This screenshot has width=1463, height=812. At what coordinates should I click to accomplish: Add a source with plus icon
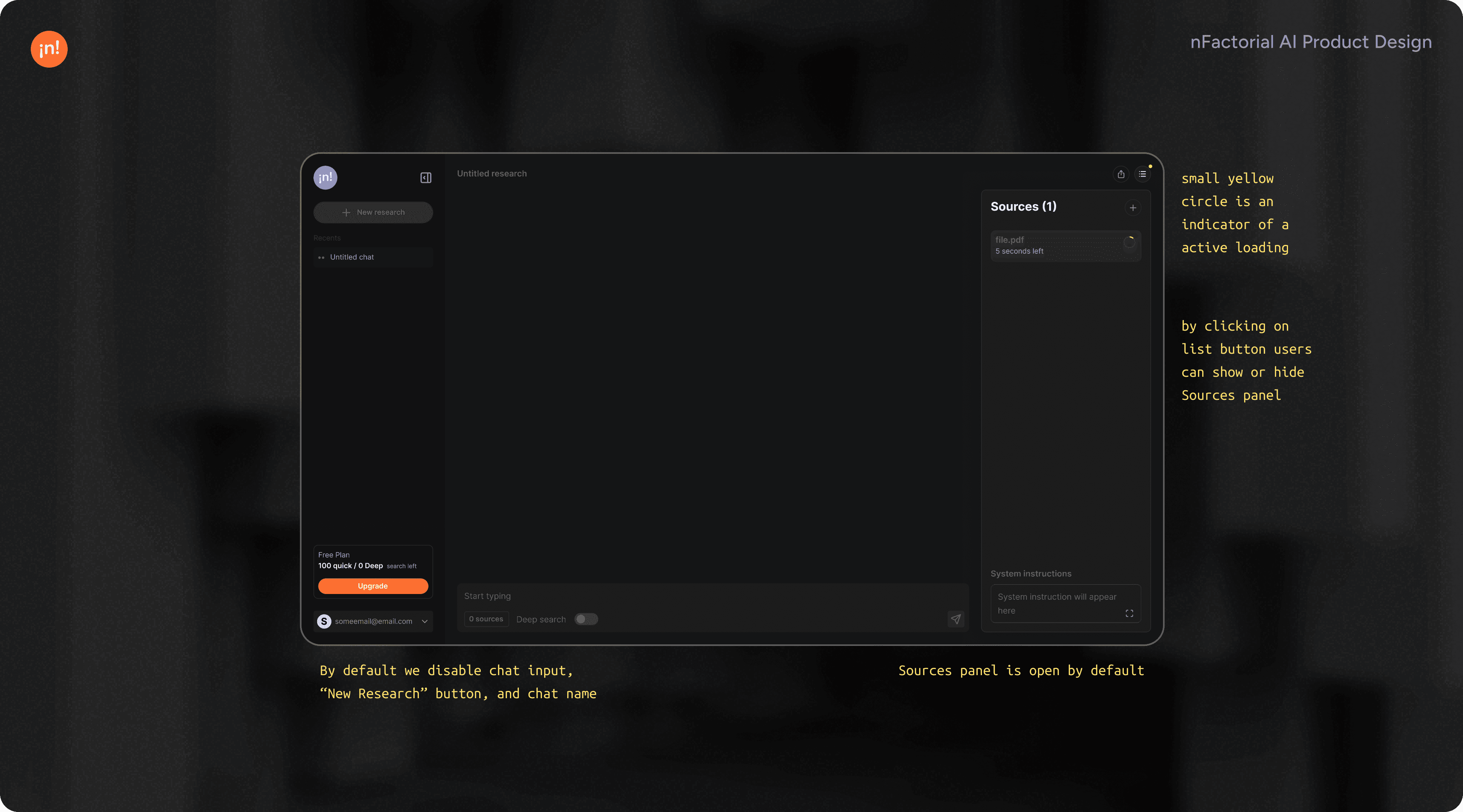coord(1133,208)
